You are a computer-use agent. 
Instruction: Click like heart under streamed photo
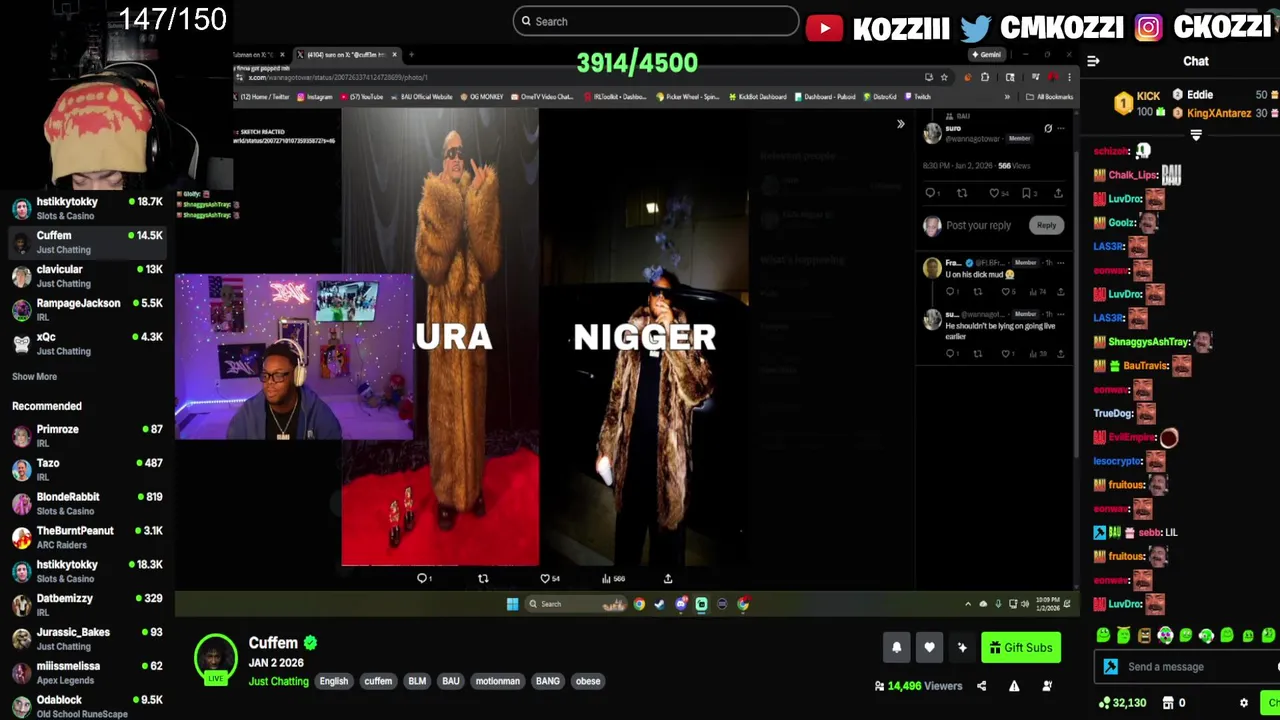pos(545,578)
